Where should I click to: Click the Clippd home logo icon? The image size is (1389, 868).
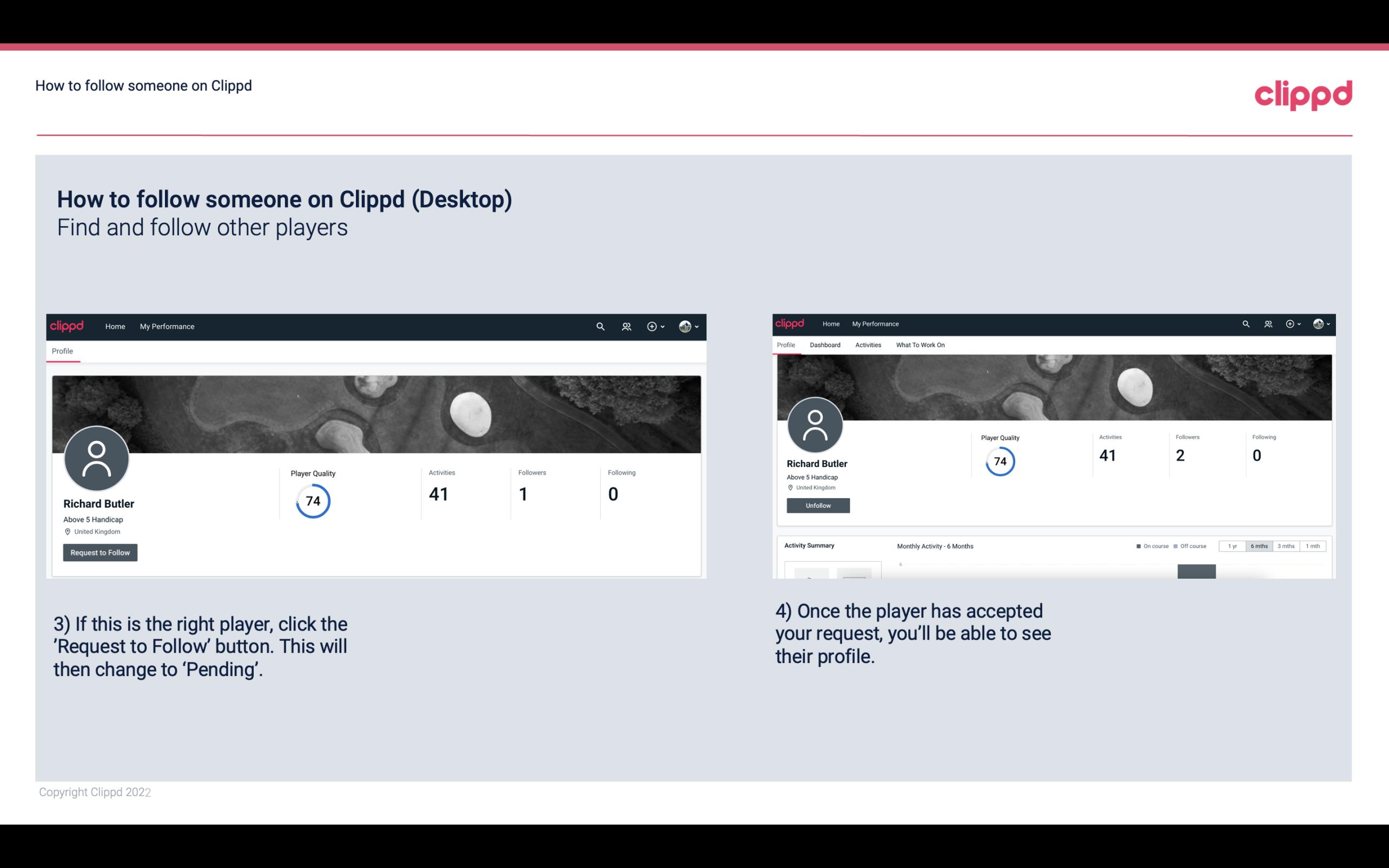click(66, 326)
